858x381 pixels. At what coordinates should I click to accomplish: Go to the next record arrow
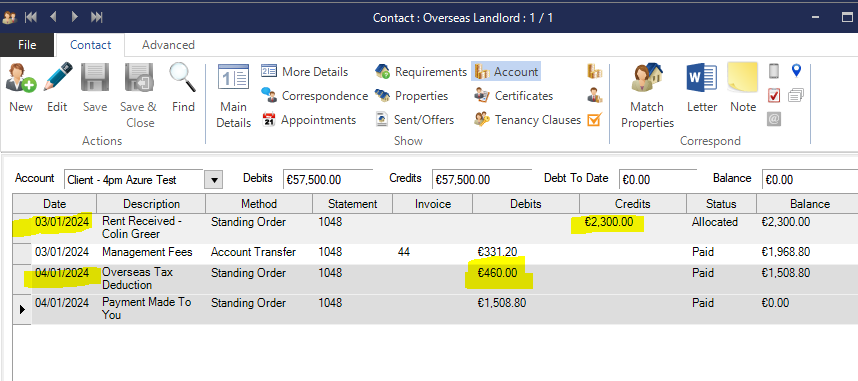coord(75,17)
